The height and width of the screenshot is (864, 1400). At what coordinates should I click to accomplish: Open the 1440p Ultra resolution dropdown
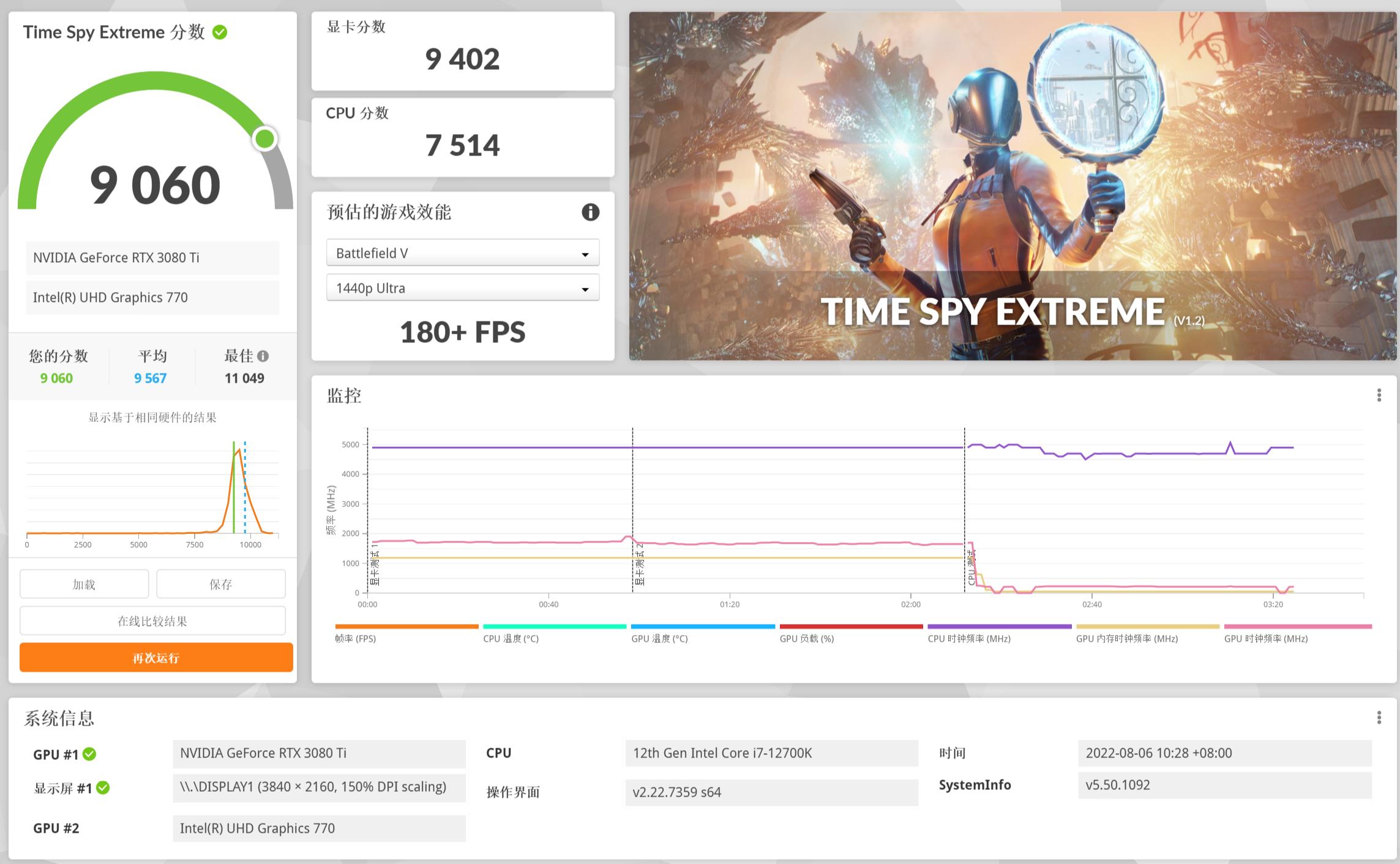462,288
